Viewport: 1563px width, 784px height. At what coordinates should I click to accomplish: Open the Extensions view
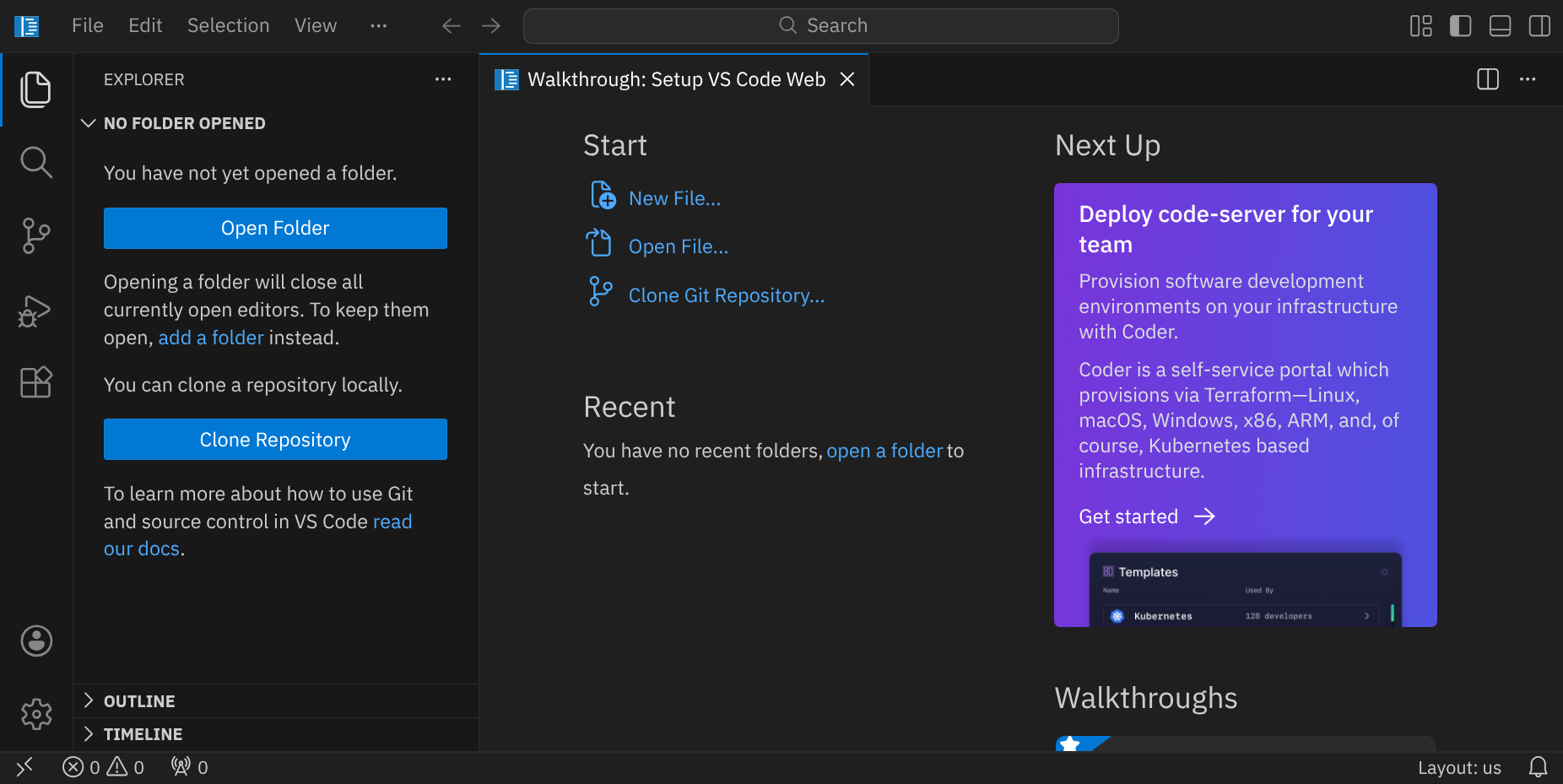[x=36, y=382]
